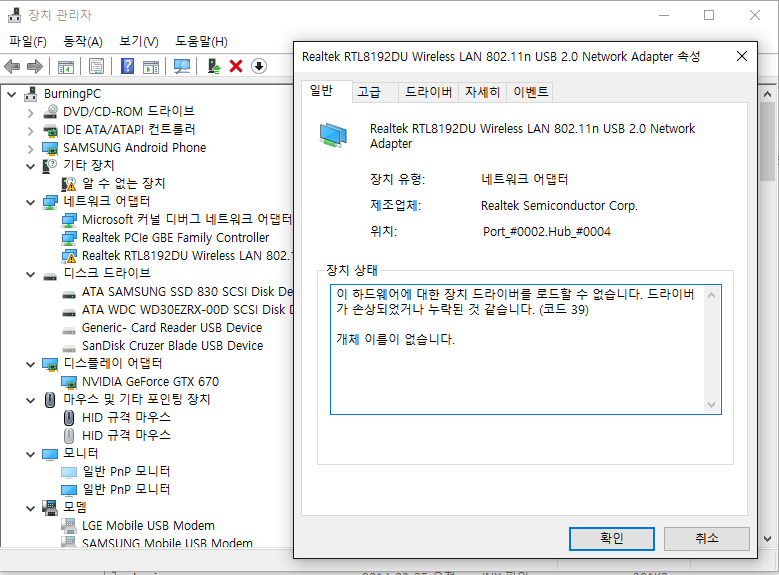Select Realtek PCIe GBE Family Controller
Screen dimensions: 779x575
175,238
